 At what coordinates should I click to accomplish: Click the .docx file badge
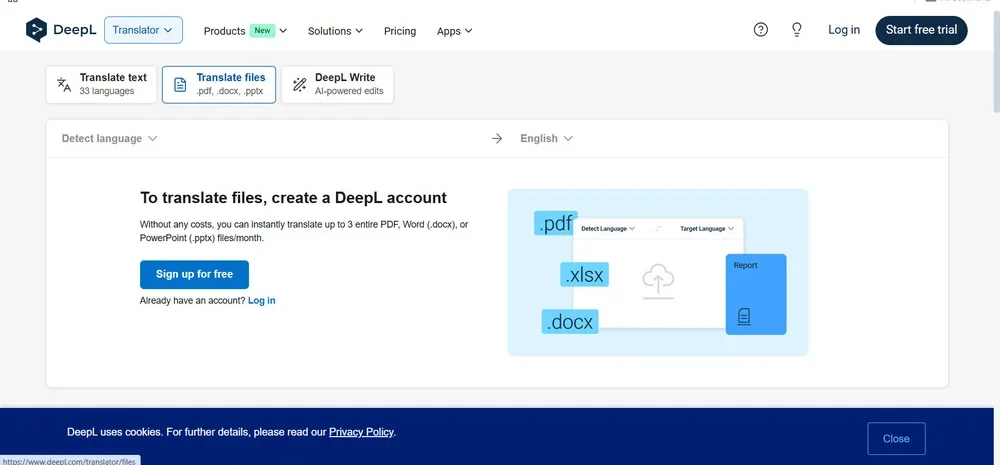coord(570,321)
